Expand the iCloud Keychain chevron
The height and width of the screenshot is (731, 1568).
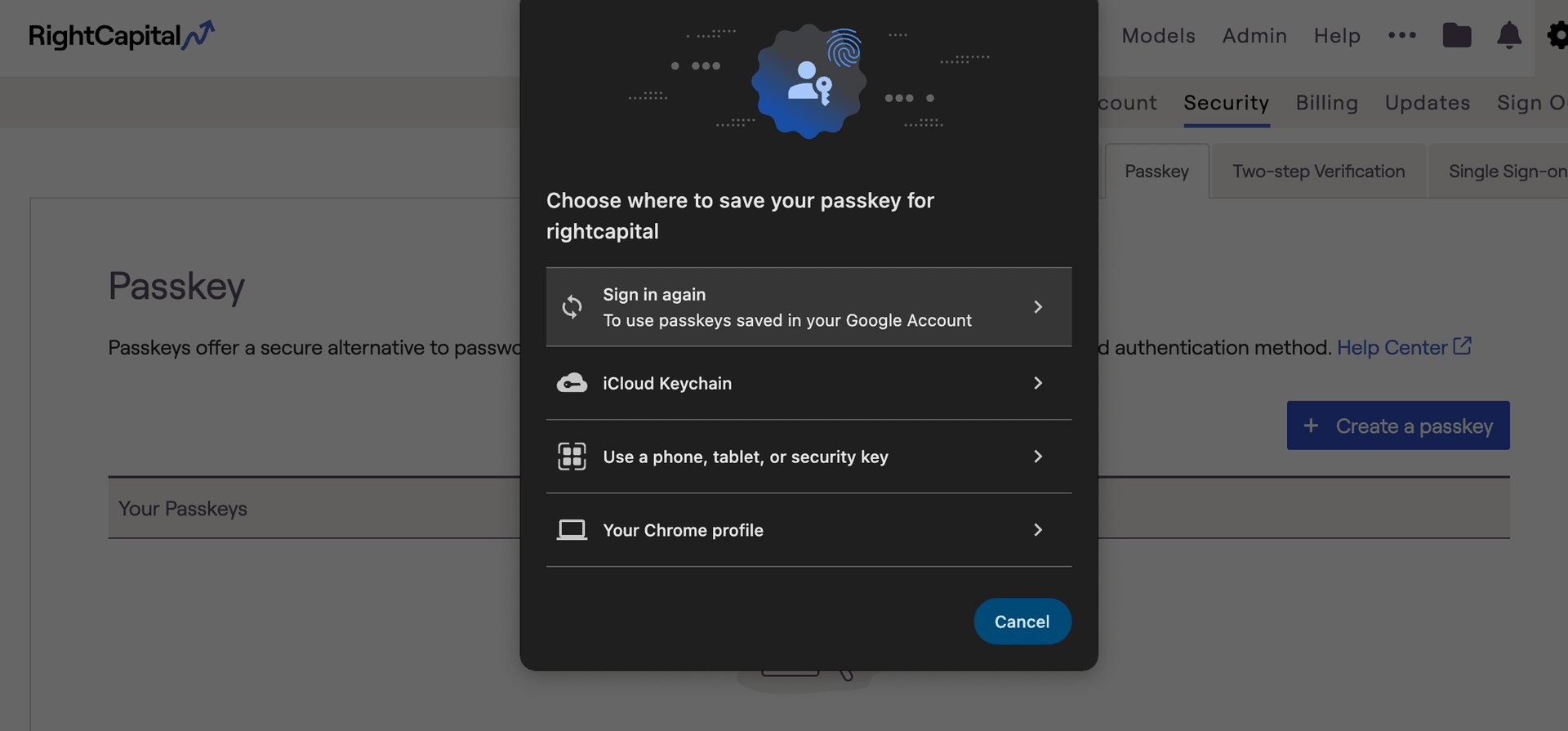1038,383
